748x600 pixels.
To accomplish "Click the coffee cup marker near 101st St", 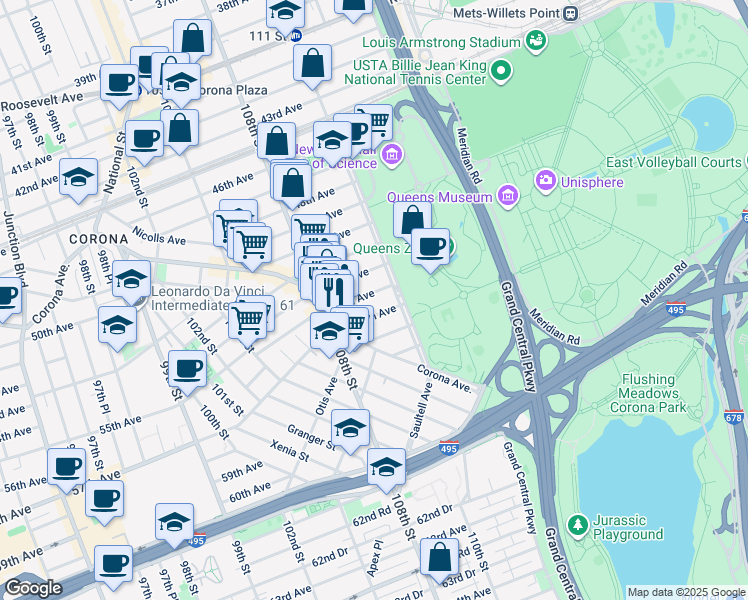I will click(187, 369).
